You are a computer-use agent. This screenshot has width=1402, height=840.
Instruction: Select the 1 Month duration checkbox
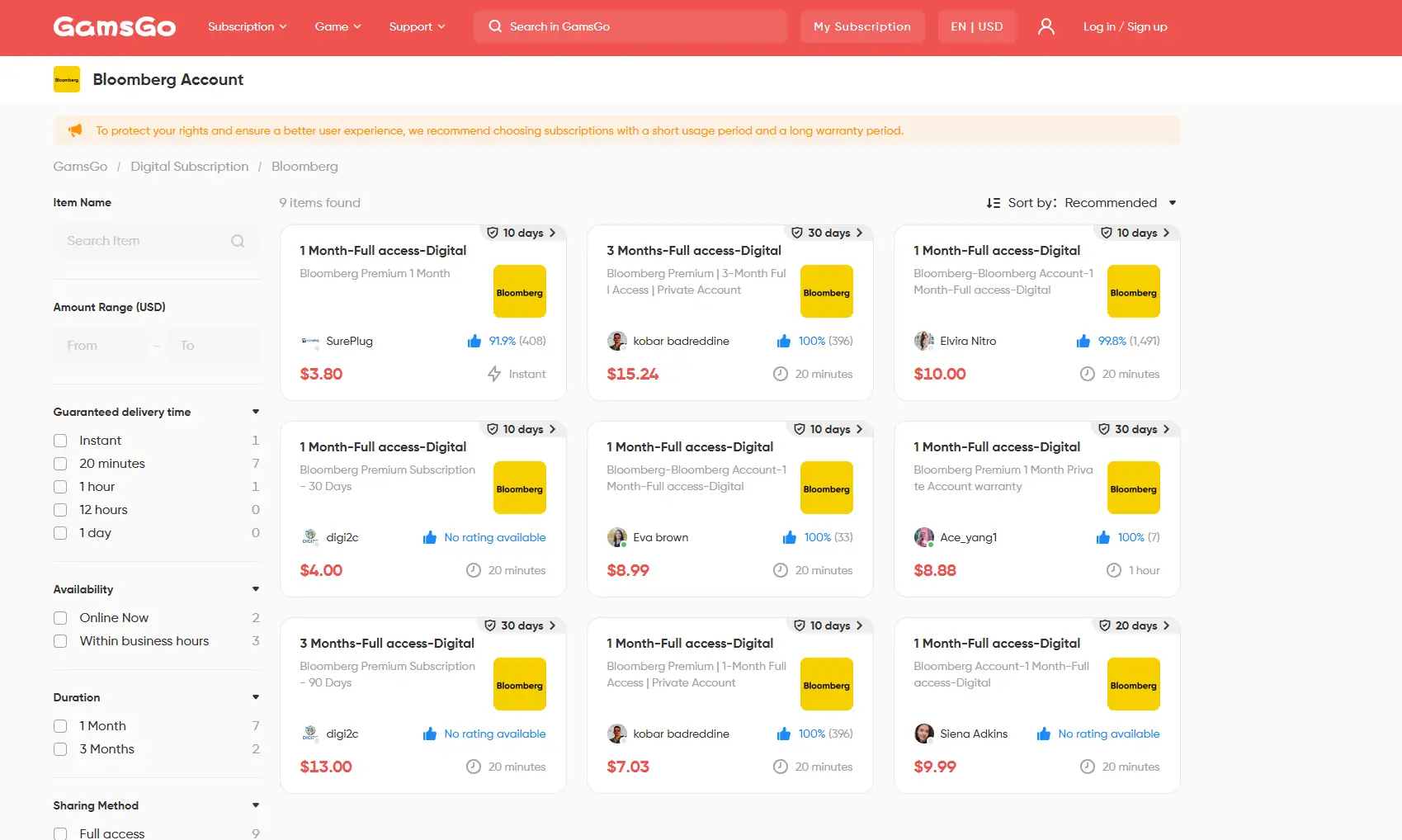(x=60, y=726)
